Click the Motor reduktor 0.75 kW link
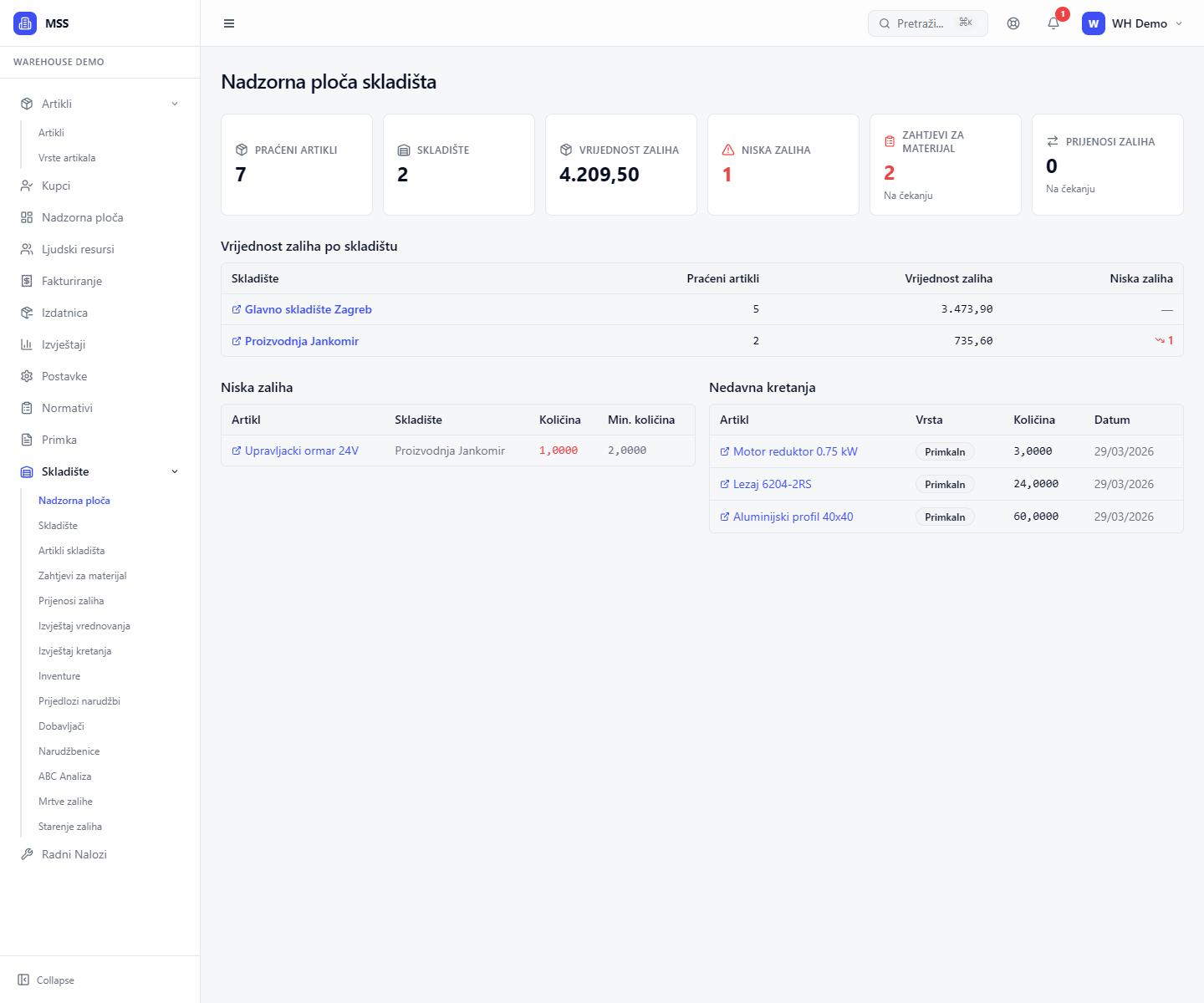1204x1003 pixels. coord(794,451)
